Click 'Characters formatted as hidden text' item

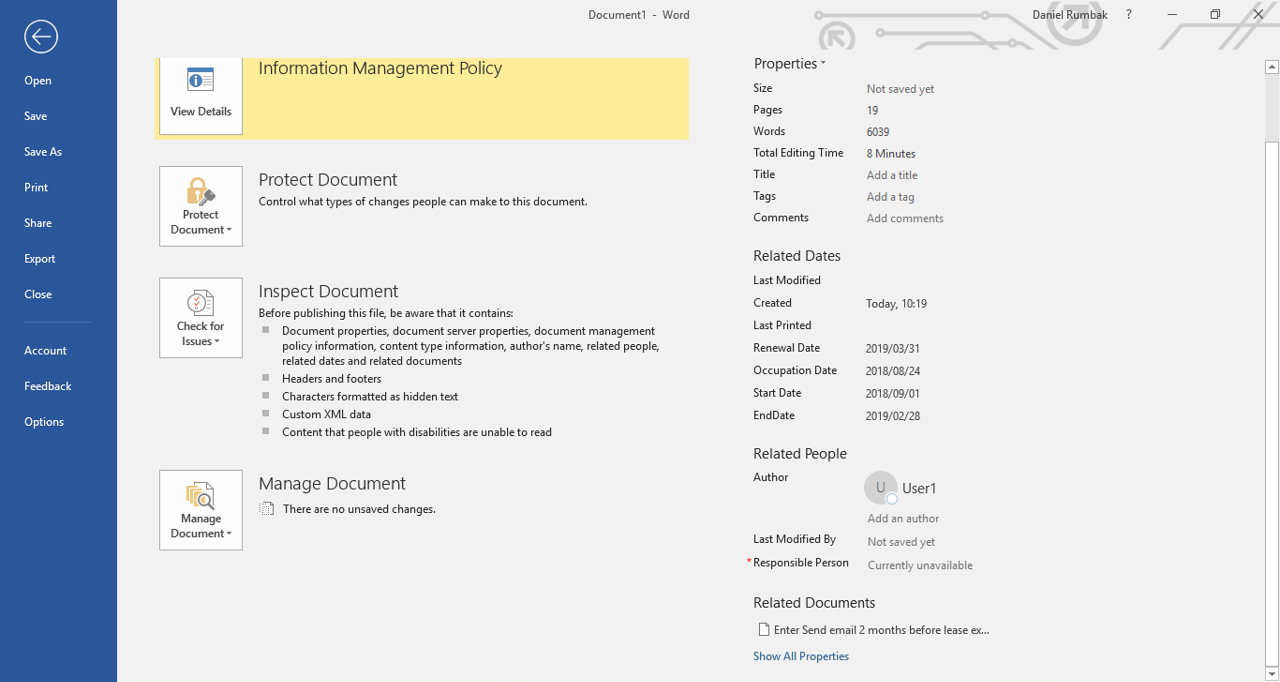pyautogui.click(x=370, y=397)
